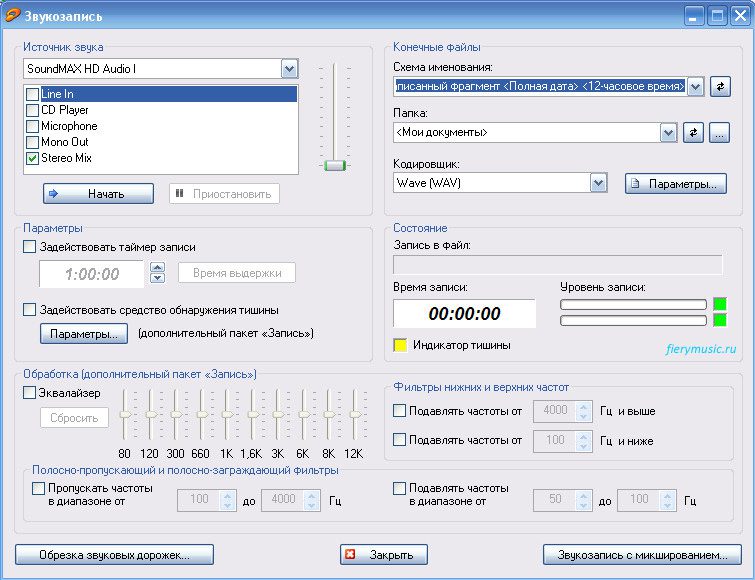Click the 300 Hz equalizer slider
The height and width of the screenshot is (580, 755).
[176, 414]
